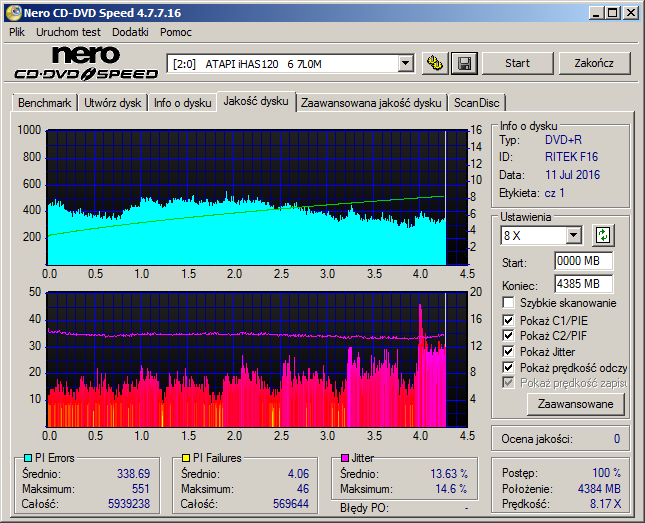
Task: Switch to the ScanDisc tab
Action: coord(476,103)
